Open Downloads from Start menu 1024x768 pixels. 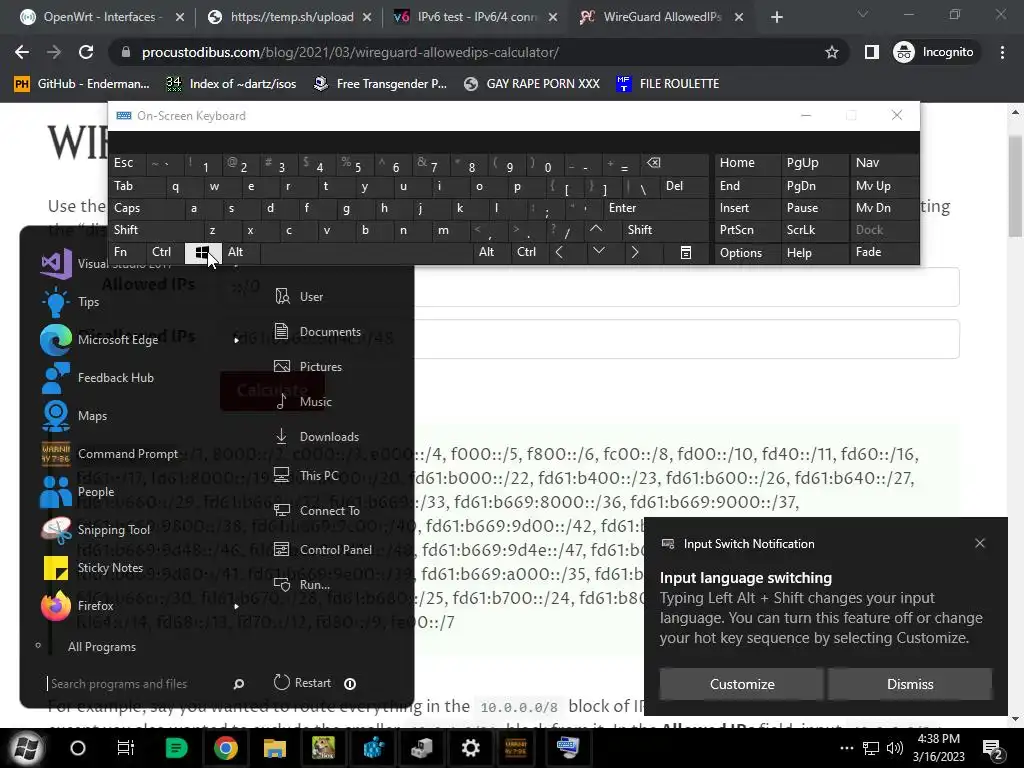[x=316, y=436]
